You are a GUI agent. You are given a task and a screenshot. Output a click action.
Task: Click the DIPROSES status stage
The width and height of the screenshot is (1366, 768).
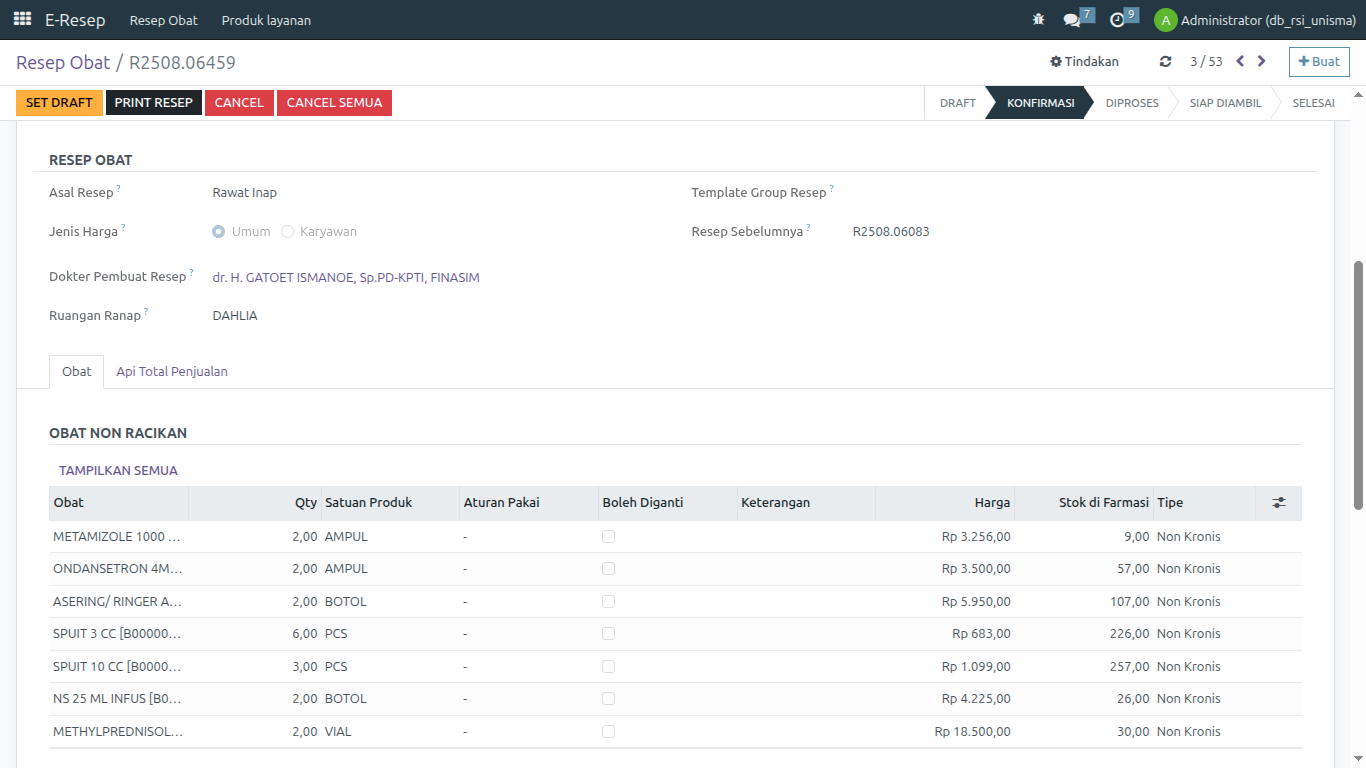[x=1132, y=103]
